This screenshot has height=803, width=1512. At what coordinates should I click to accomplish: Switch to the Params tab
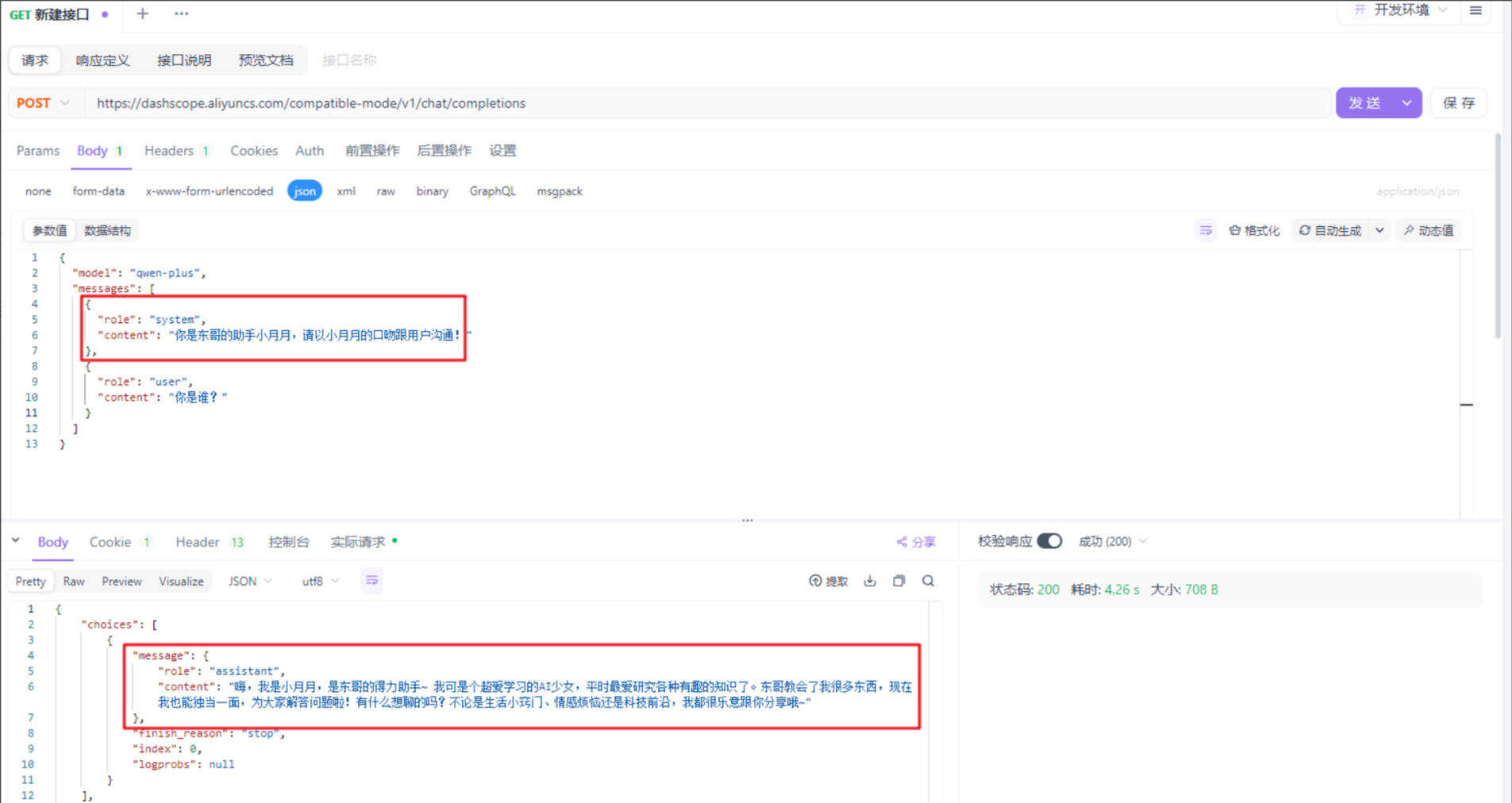point(38,151)
